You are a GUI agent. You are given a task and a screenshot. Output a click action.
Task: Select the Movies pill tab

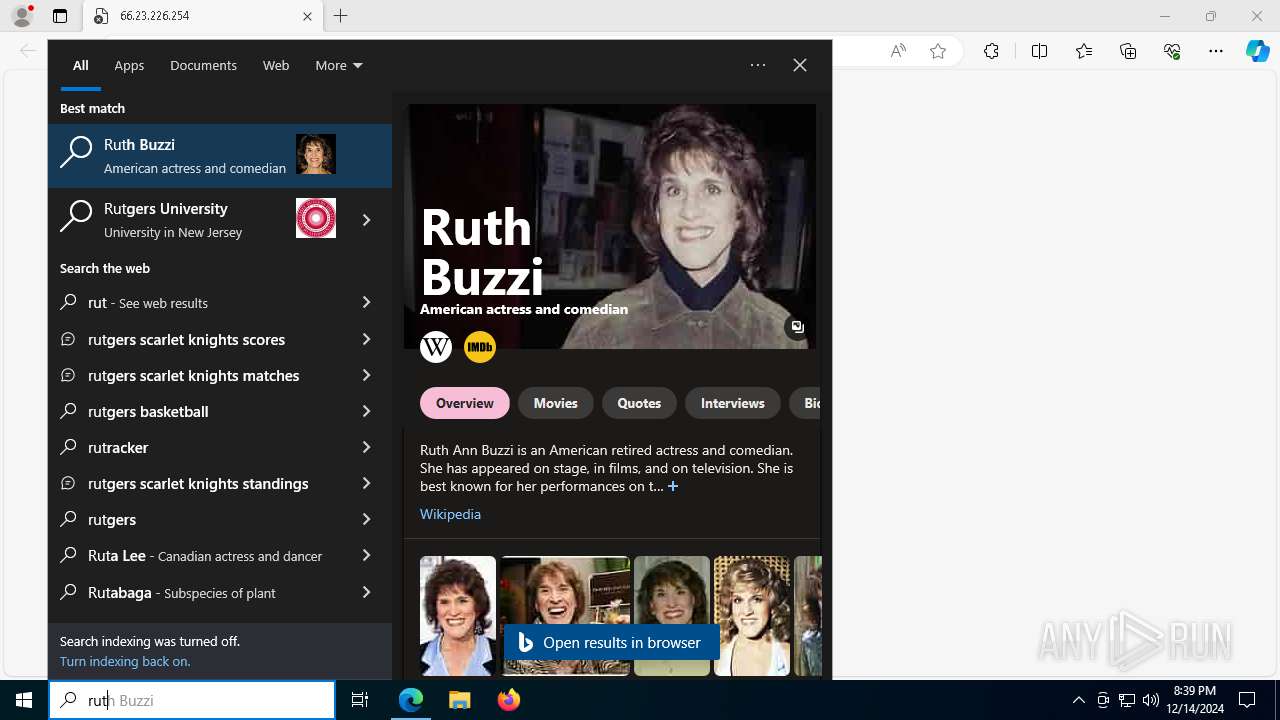pos(556,403)
